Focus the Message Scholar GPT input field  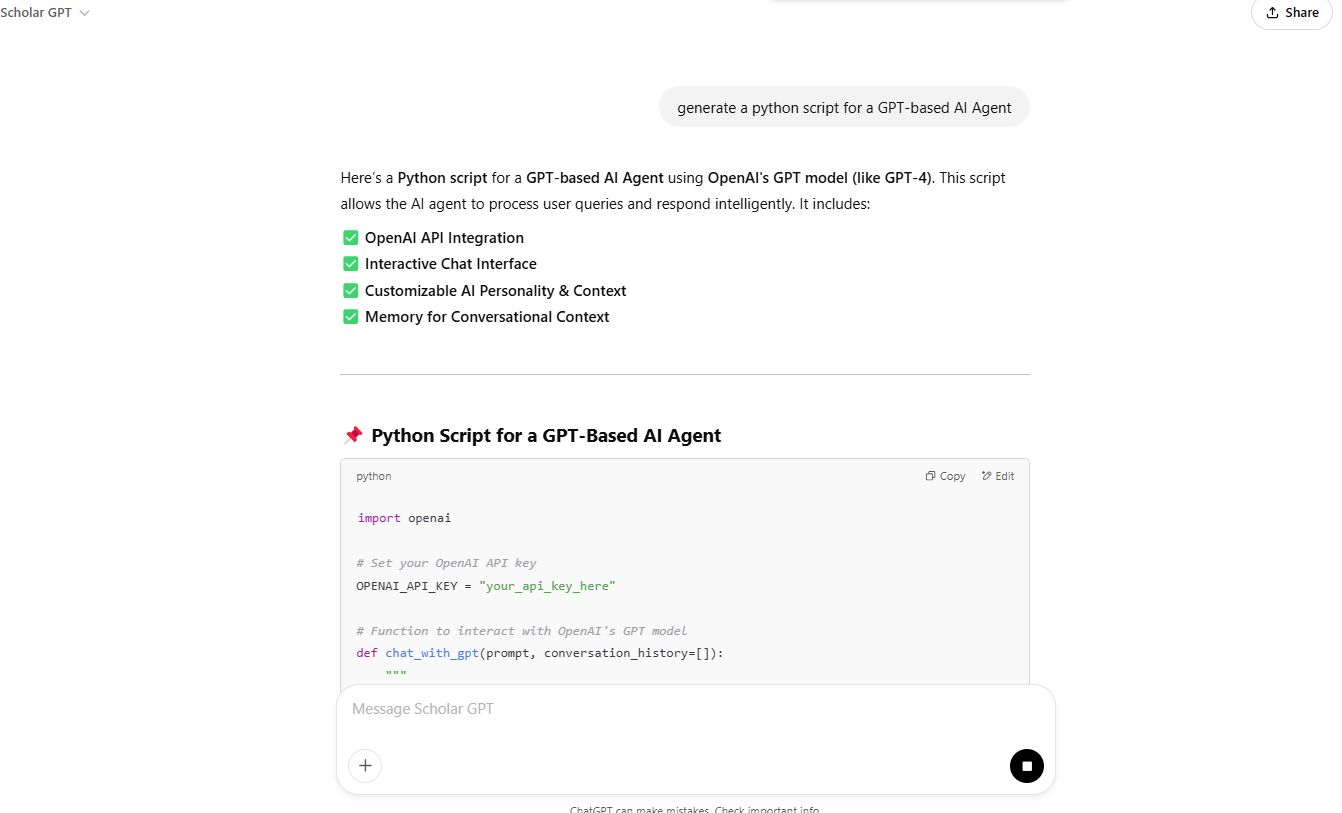(695, 709)
